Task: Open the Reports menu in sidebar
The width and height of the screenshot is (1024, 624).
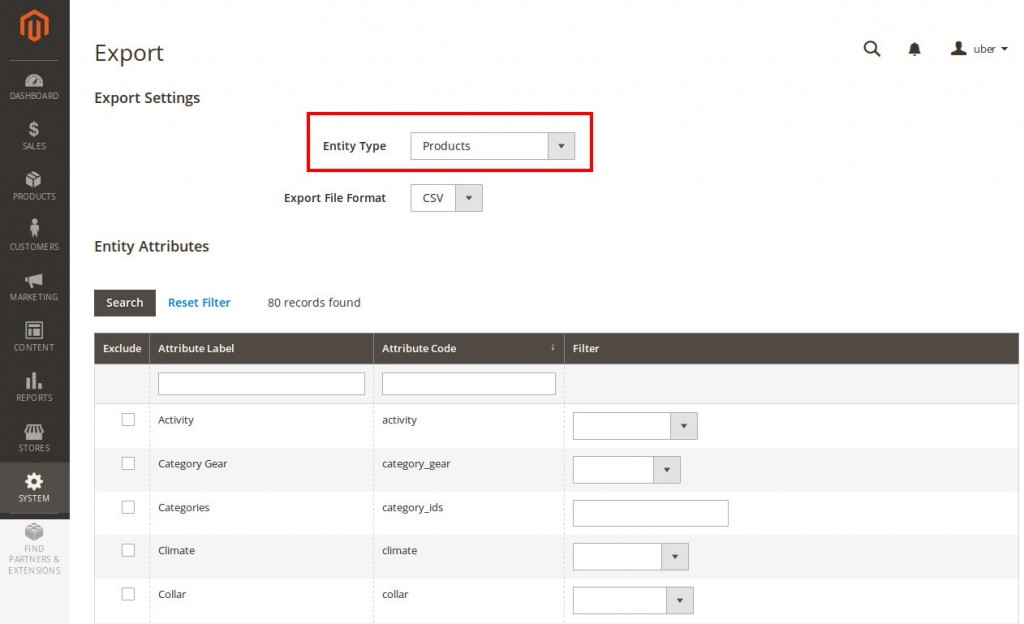Action: point(34,386)
